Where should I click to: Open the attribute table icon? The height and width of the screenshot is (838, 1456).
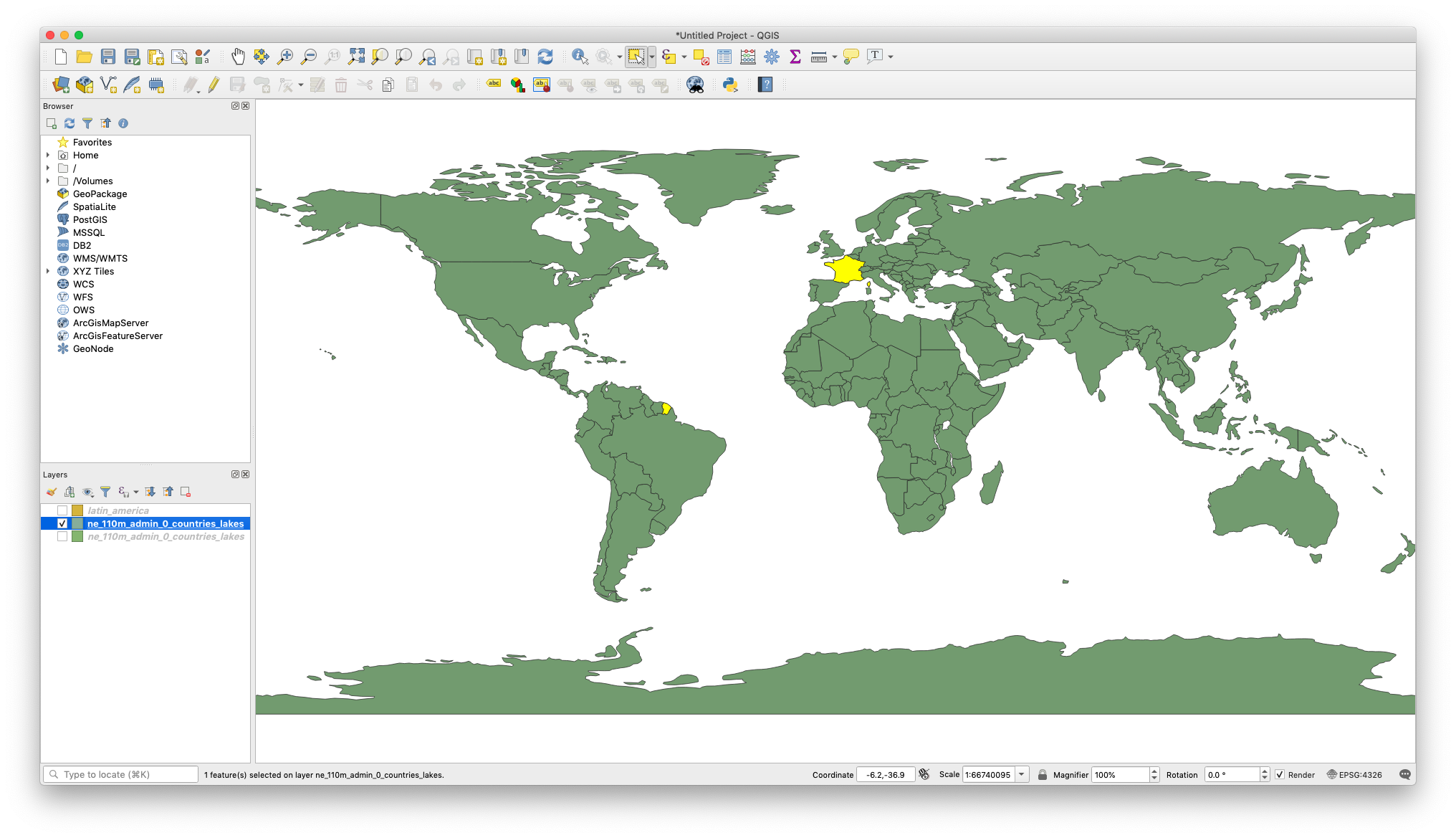724,57
